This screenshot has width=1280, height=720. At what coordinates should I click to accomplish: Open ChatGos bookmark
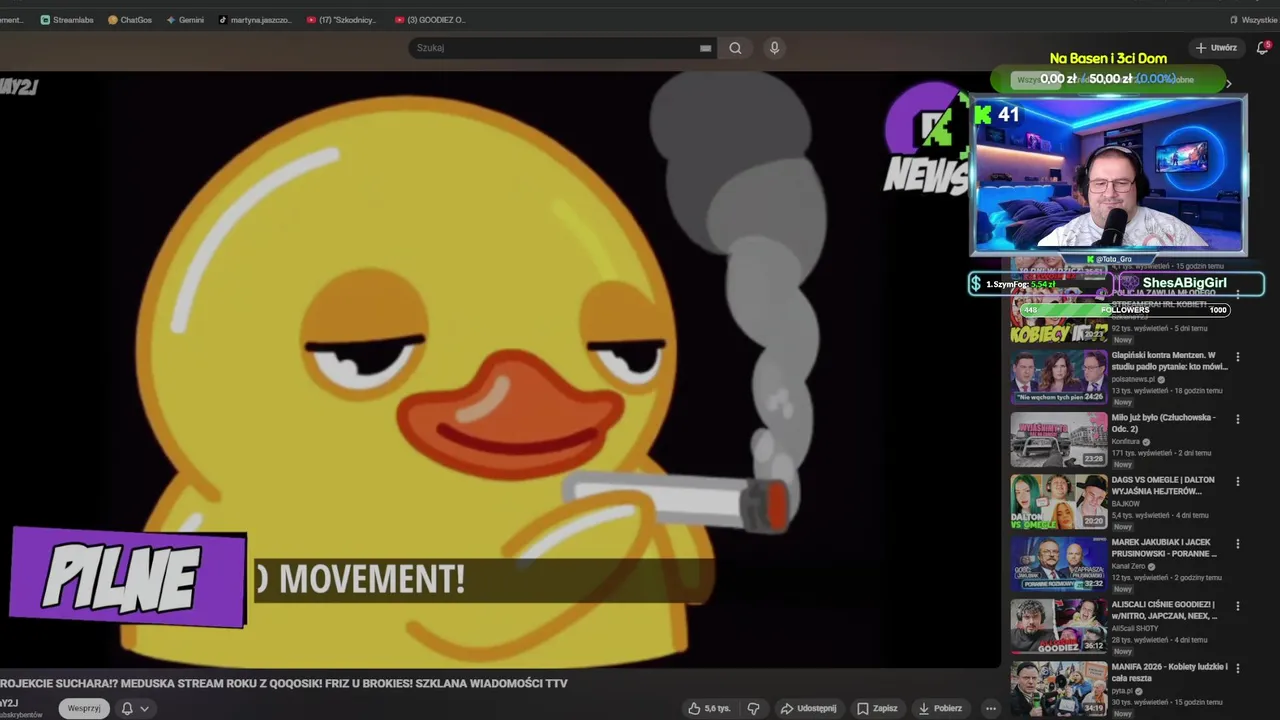(130, 20)
